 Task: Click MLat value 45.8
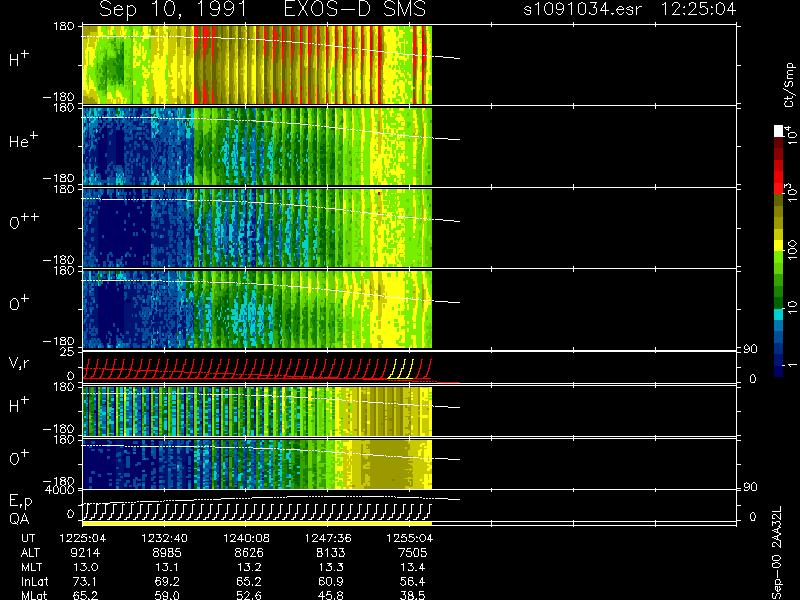(331, 595)
